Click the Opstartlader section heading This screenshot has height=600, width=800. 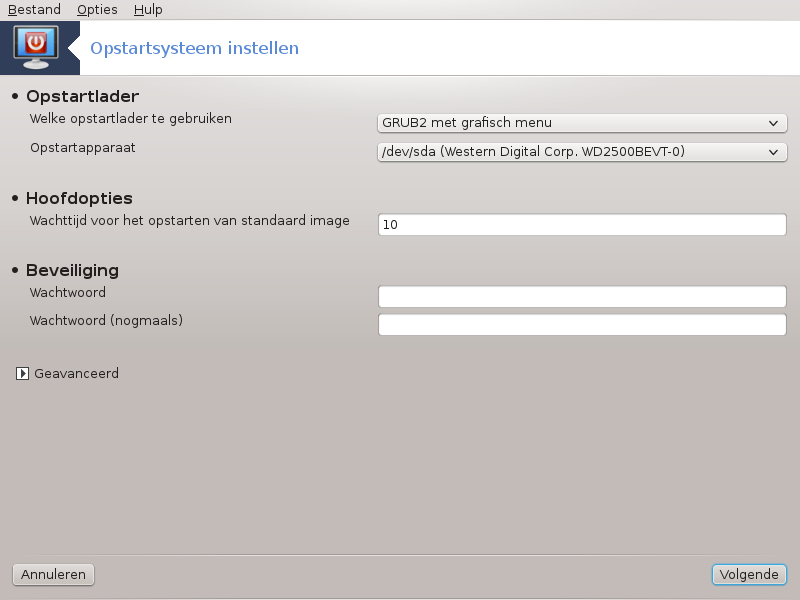[83, 96]
